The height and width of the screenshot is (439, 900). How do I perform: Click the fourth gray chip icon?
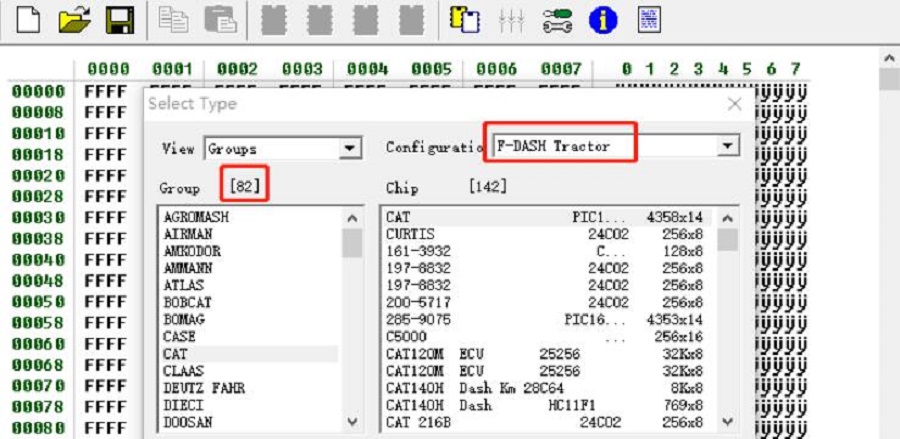click(412, 20)
